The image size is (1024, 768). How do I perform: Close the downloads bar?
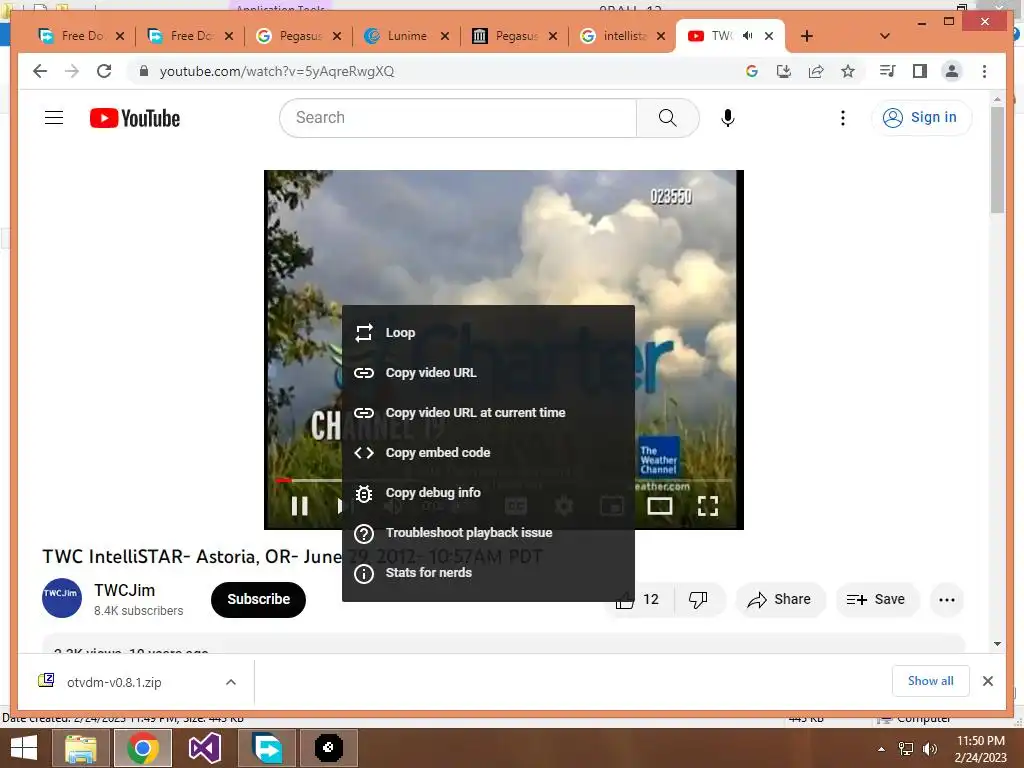[x=987, y=681]
